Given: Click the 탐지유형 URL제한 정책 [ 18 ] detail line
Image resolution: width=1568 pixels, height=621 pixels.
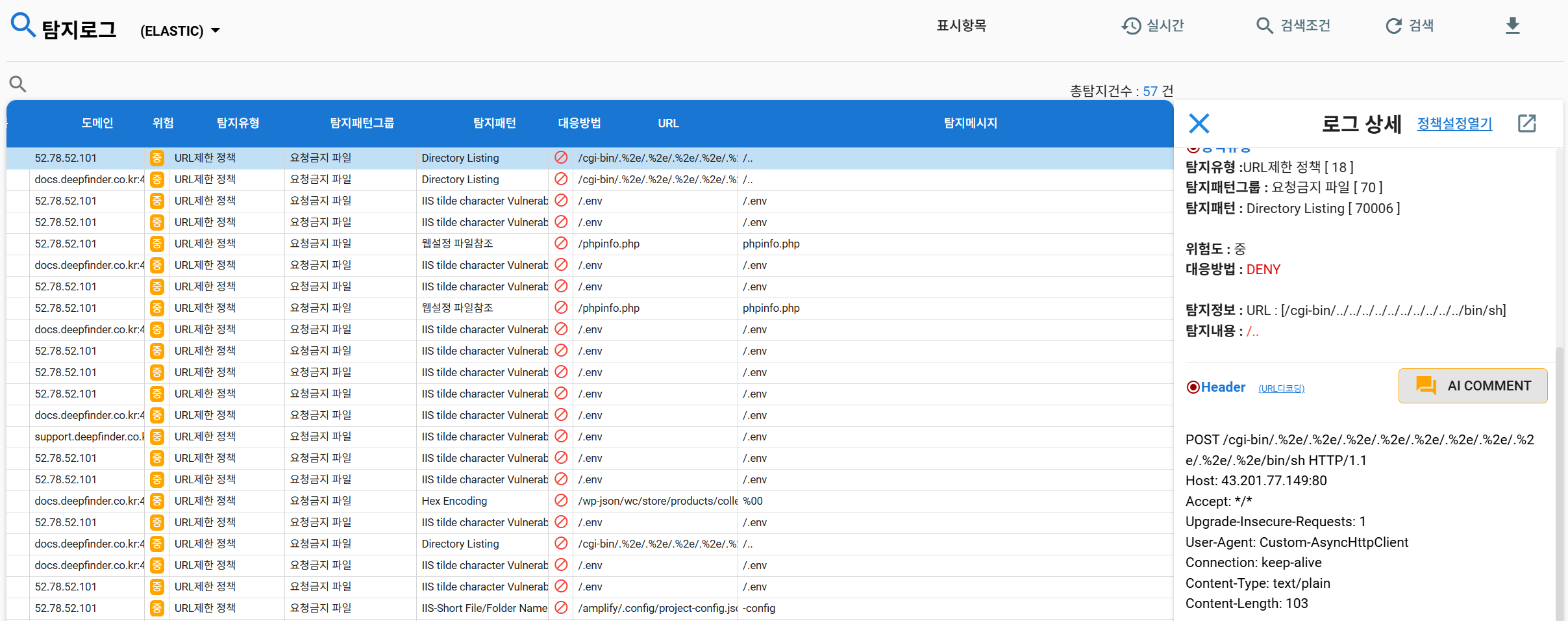Looking at the screenshot, I should click(1269, 167).
